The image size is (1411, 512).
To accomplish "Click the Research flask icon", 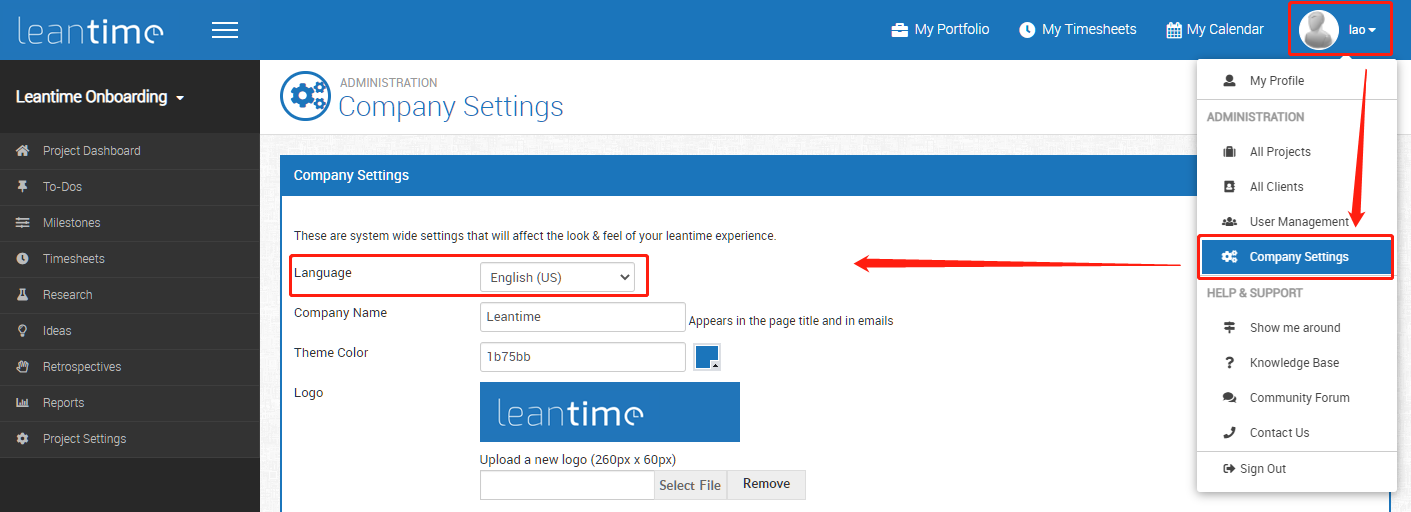I will (x=22, y=295).
